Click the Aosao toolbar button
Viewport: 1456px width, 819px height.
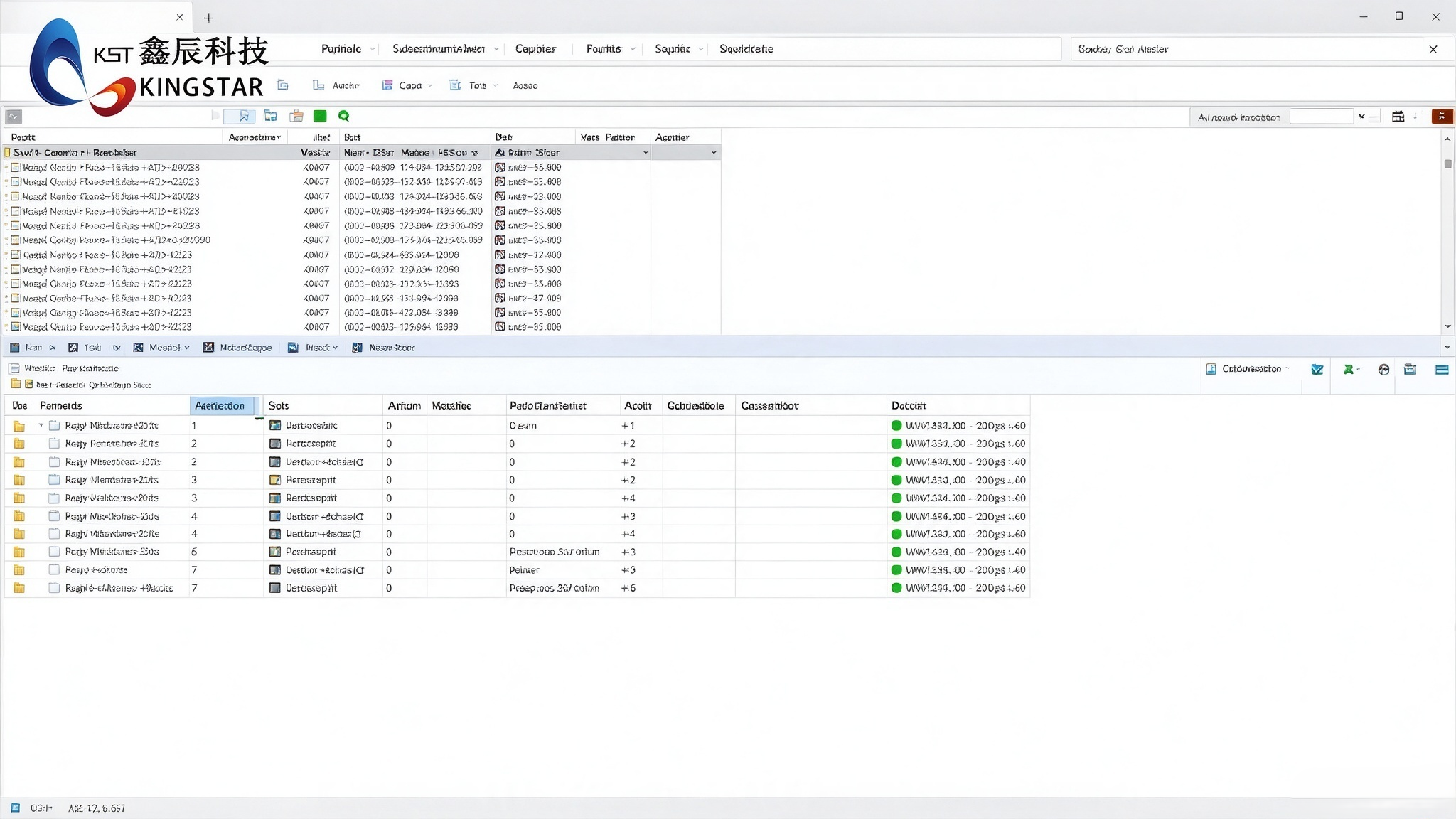(x=525, y=85)
